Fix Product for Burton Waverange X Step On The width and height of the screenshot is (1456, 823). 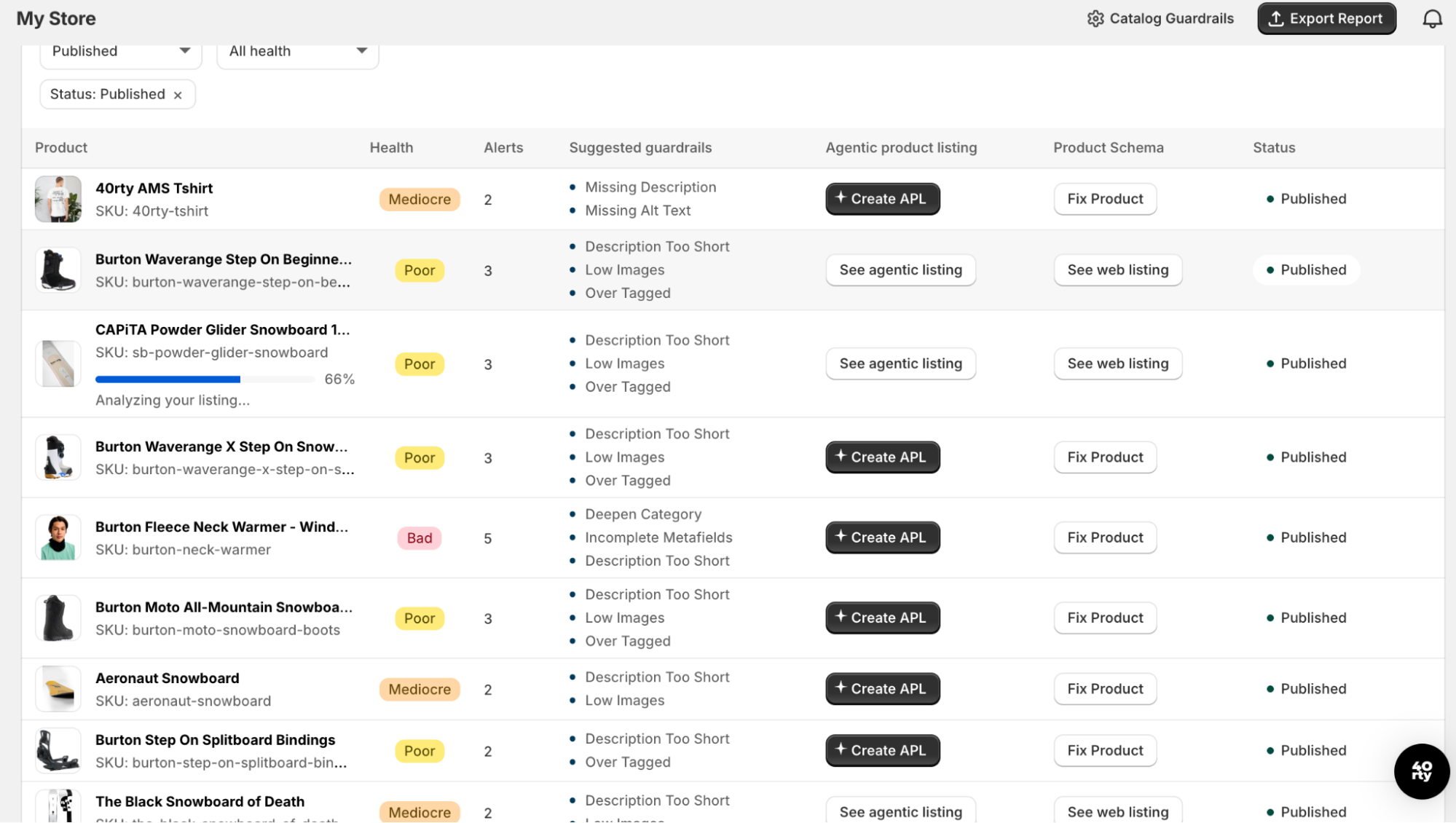pyautogui.click(x=1105, y=457)
